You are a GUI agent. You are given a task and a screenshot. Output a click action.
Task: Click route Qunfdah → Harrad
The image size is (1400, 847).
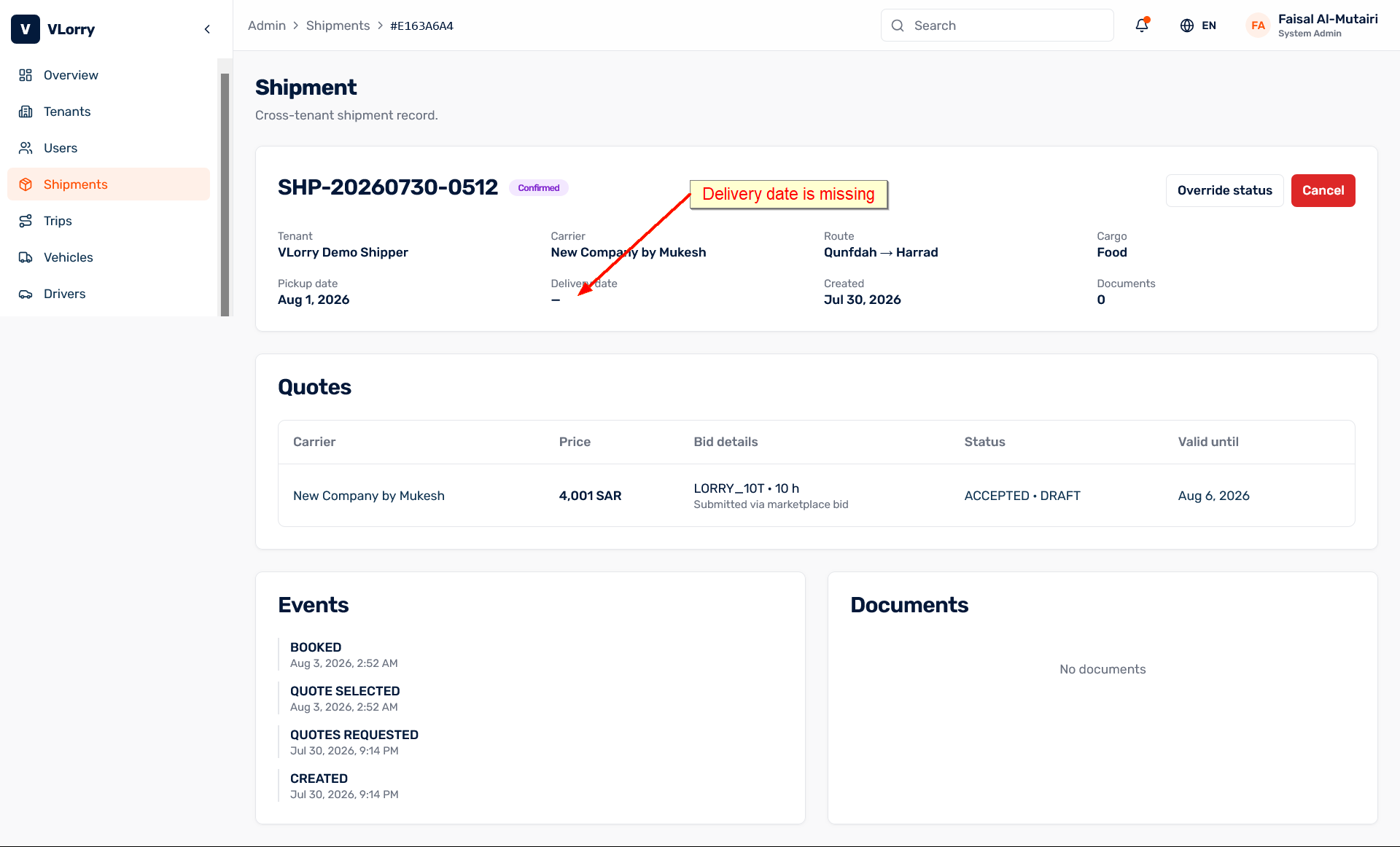[881, 252]
